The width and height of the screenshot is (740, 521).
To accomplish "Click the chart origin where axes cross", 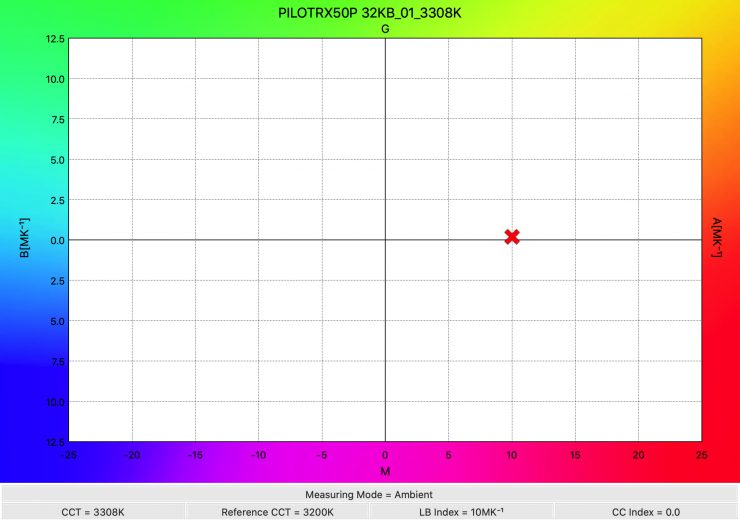I will [385, 240].
